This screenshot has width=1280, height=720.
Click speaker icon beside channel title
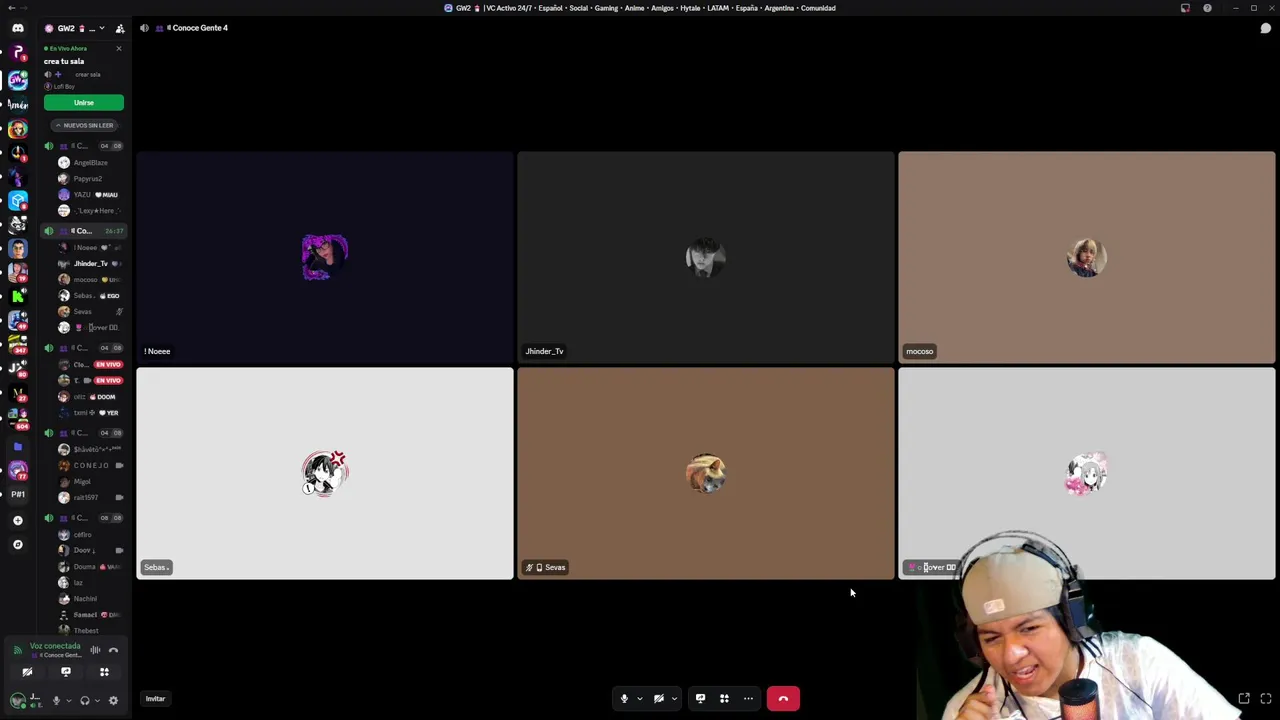click(144, 28)
